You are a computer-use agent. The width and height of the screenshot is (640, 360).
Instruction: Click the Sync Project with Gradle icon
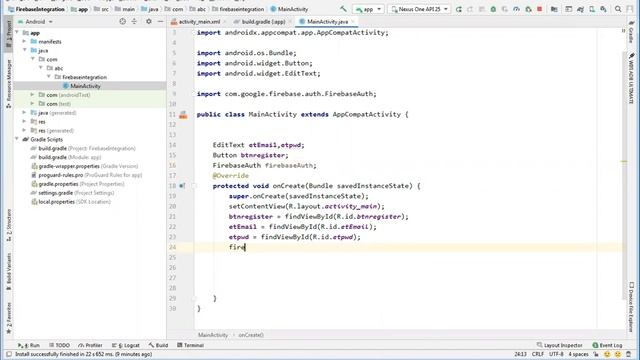(580, 9)
